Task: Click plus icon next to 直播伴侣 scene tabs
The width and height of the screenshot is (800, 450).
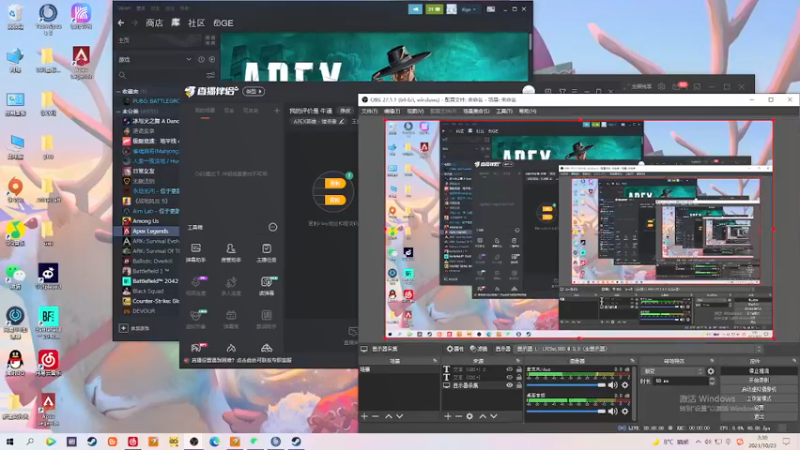Action: tap(277, 110)
